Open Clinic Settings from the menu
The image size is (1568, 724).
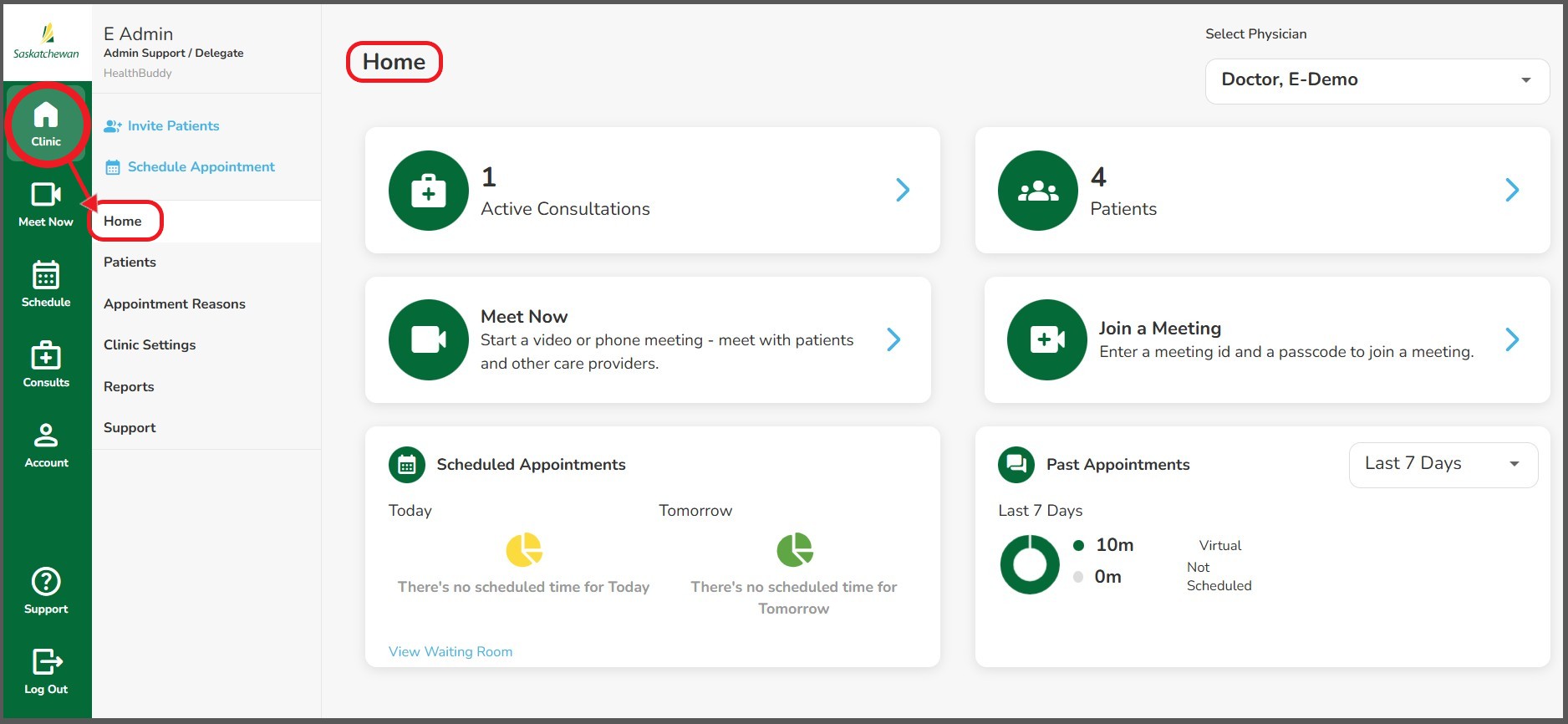click(150, 344)
